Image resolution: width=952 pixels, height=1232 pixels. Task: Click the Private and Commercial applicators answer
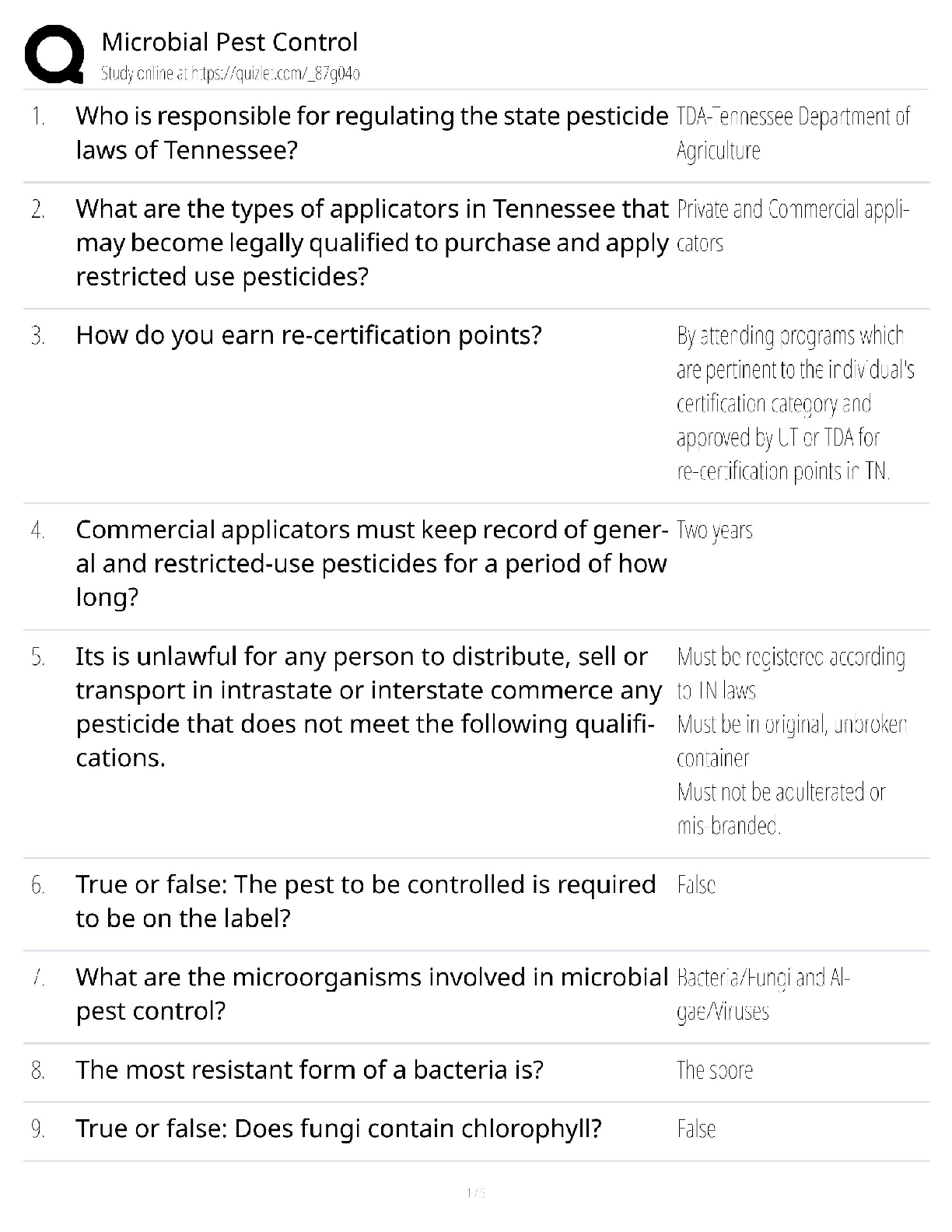[x=793, y=226]
